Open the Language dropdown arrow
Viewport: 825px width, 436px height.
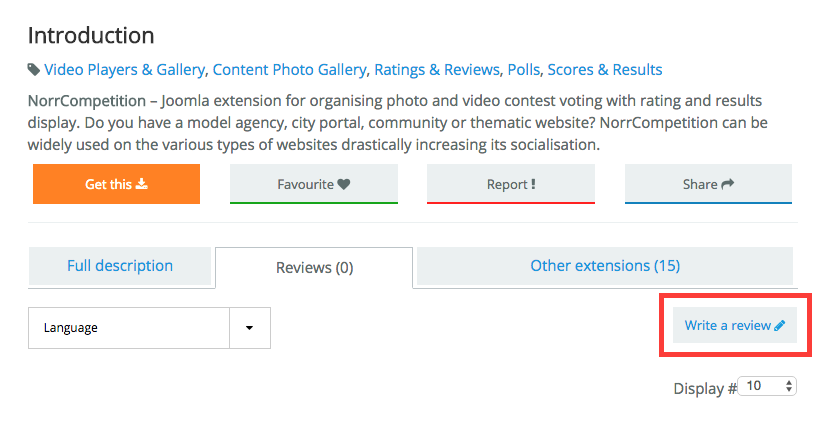tap(249, 328)
